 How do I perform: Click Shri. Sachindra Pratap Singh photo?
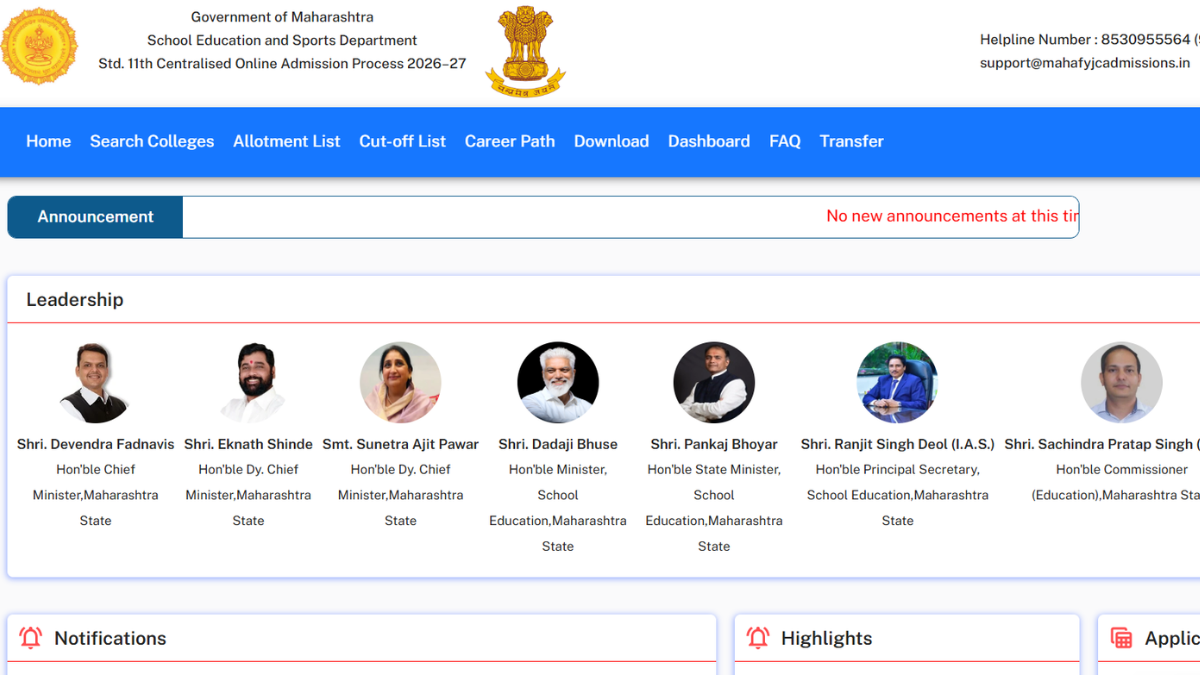pyautogui.click(x=1122, y=383)
